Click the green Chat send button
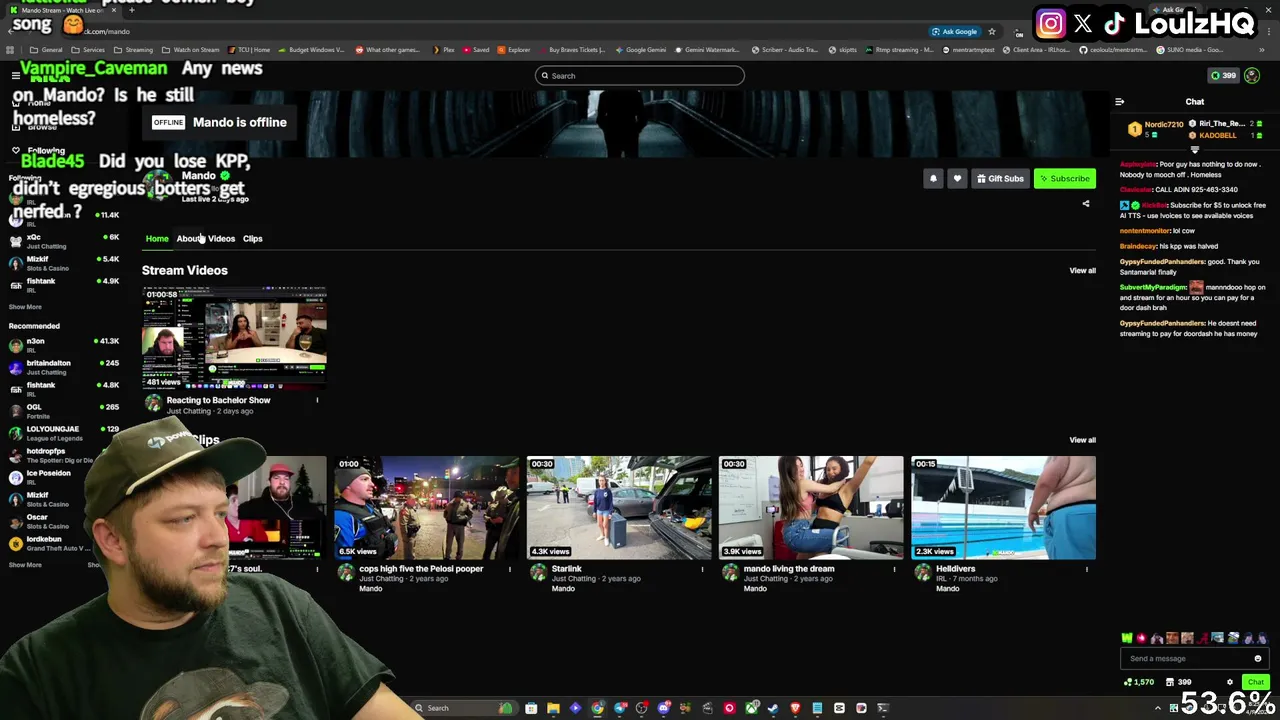Viewport: 1280px width, 720px height. (x=1256, y=682)
